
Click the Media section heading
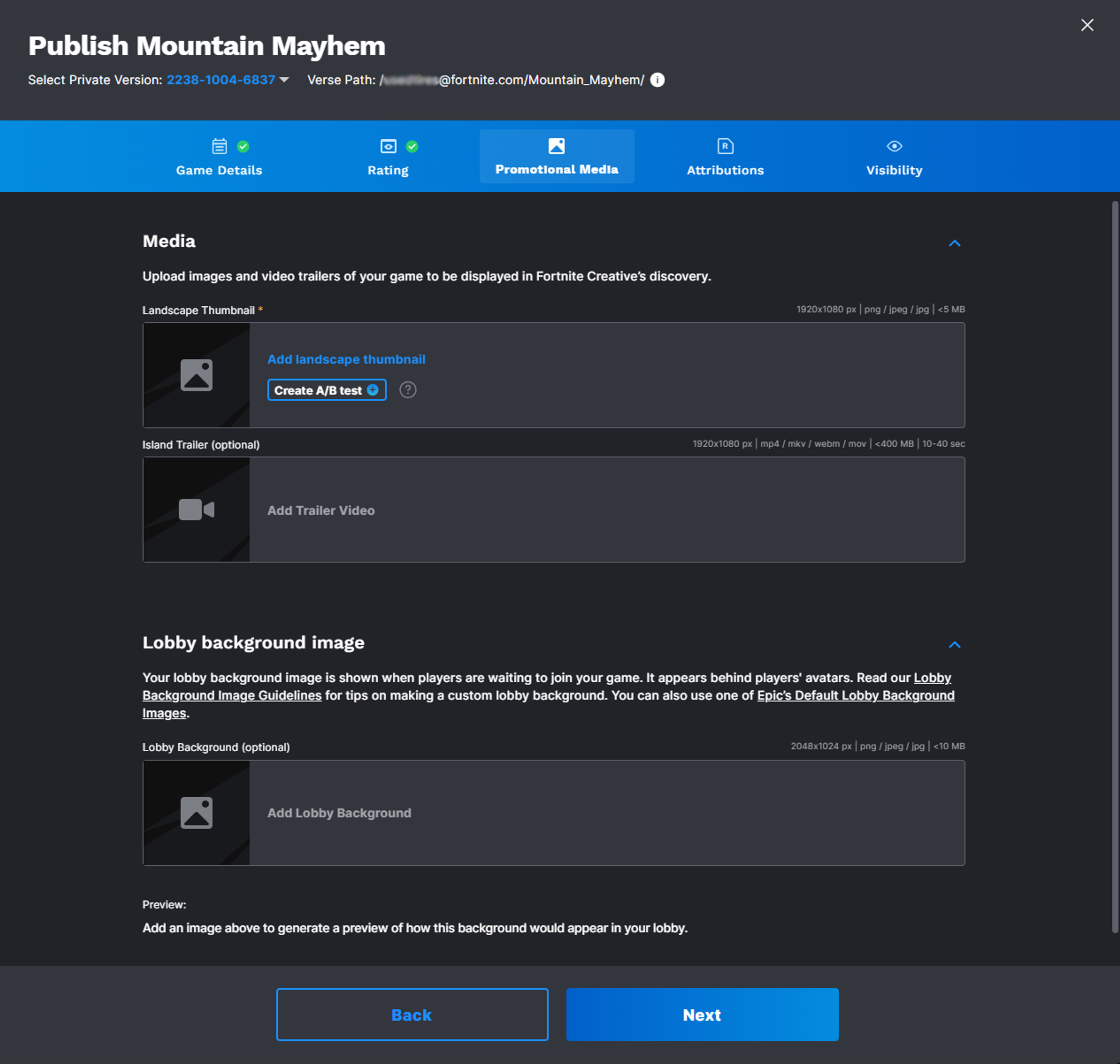[169, 241]
